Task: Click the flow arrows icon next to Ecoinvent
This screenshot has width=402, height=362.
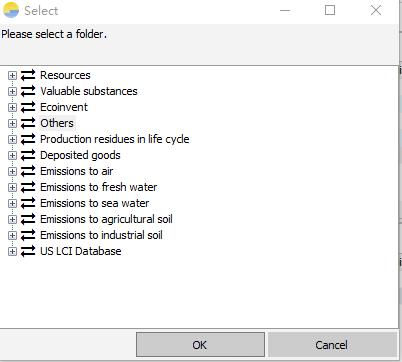Action: [28, 107]
